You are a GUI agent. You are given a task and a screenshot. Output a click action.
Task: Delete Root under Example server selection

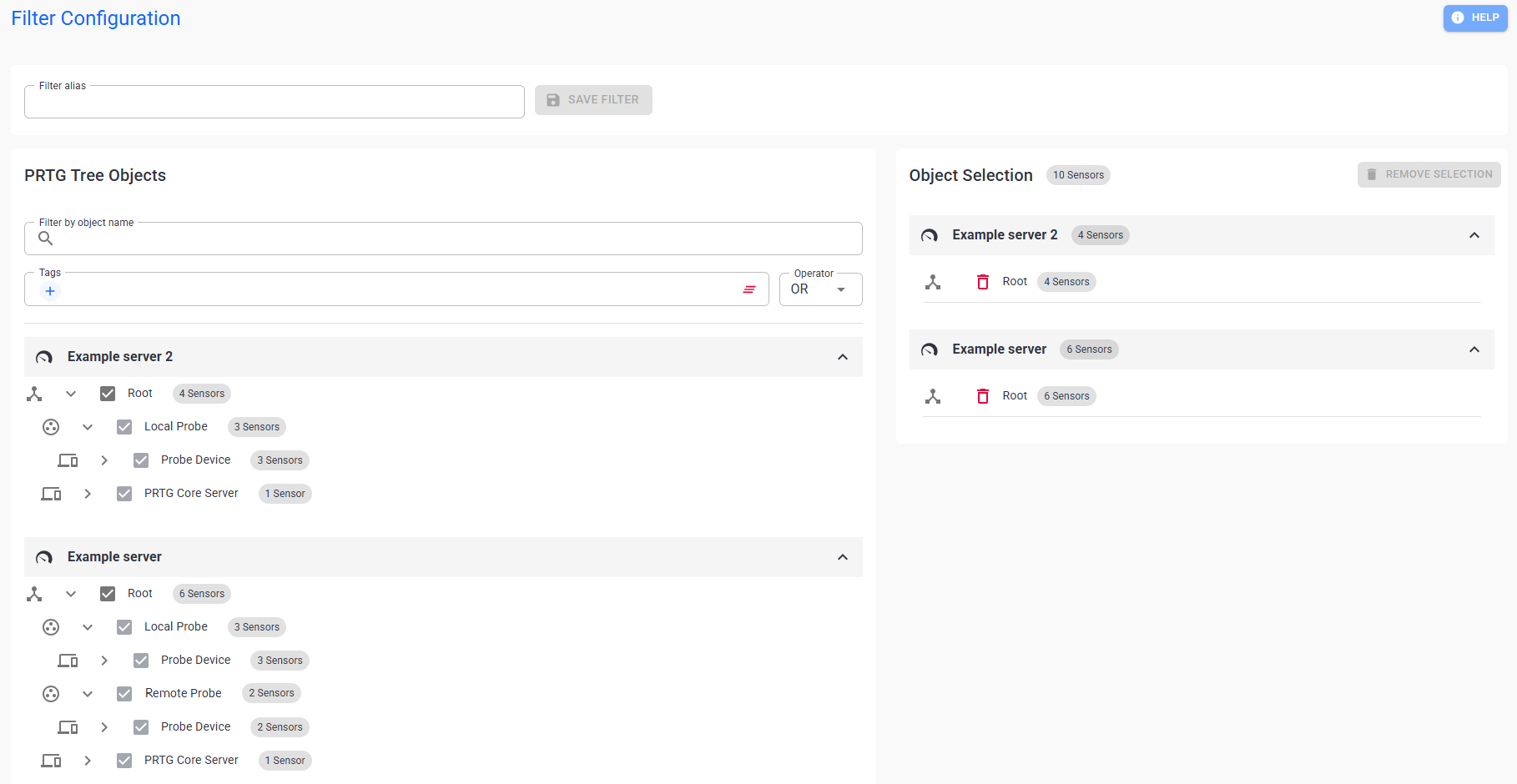(983, 396)
